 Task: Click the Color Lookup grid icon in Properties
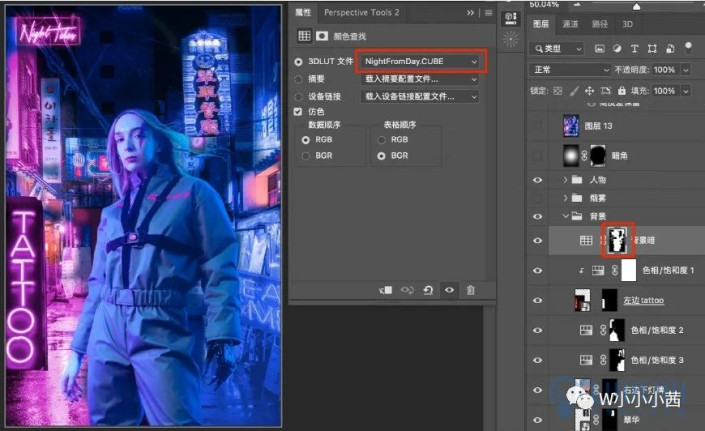coord(304,36)
